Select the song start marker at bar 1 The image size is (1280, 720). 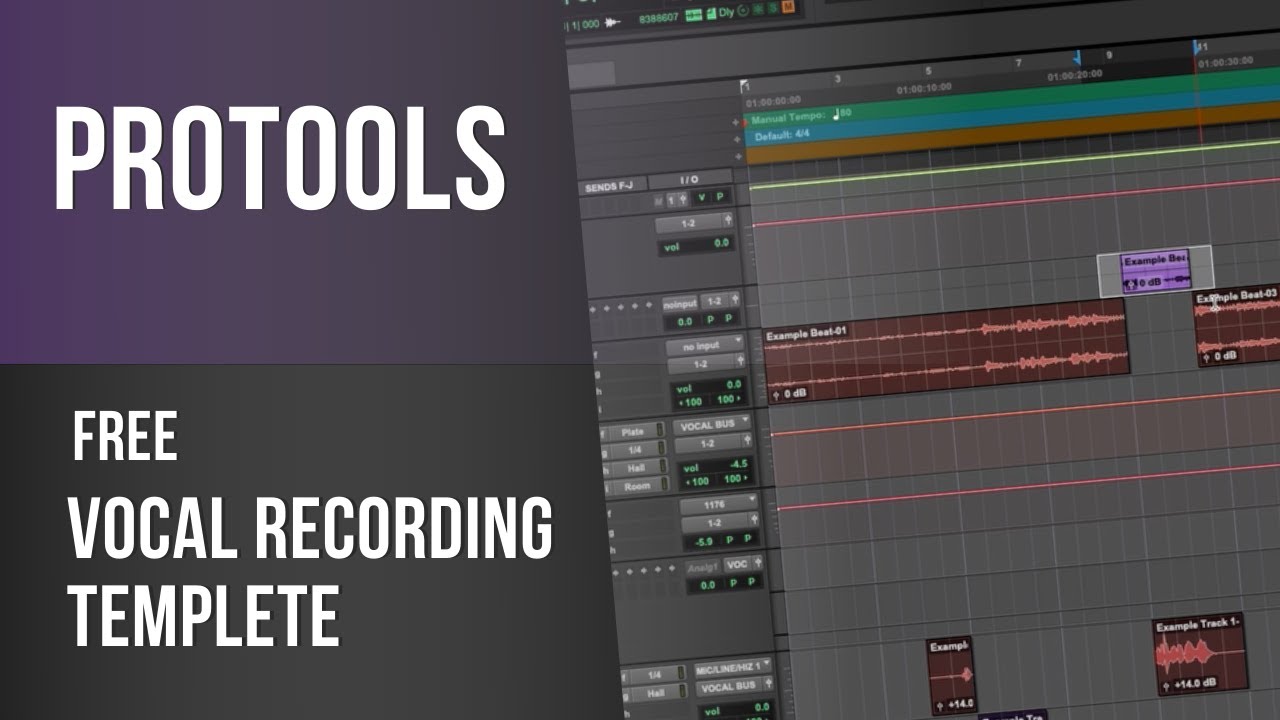tap(744, 87)
